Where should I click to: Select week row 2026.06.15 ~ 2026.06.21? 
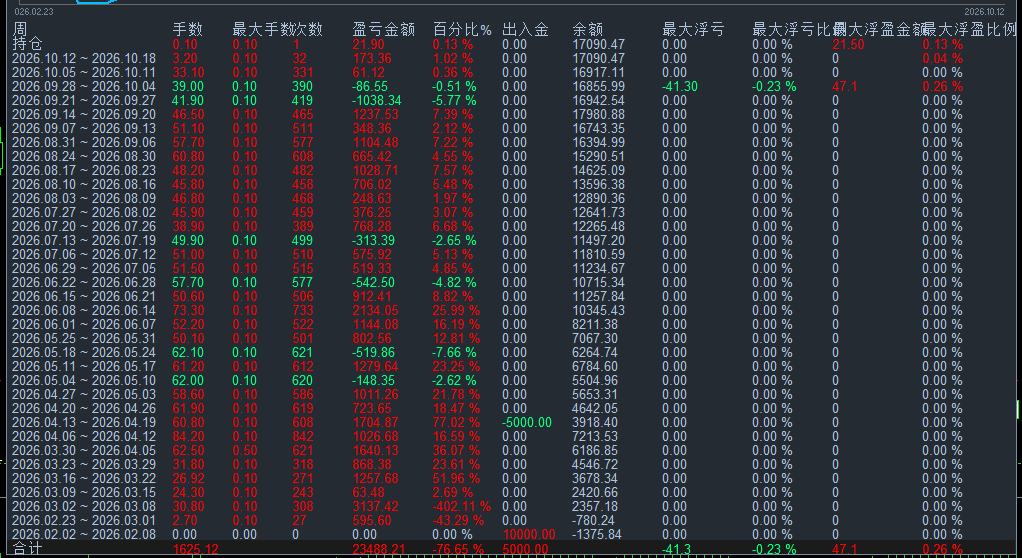pos(84,297)
